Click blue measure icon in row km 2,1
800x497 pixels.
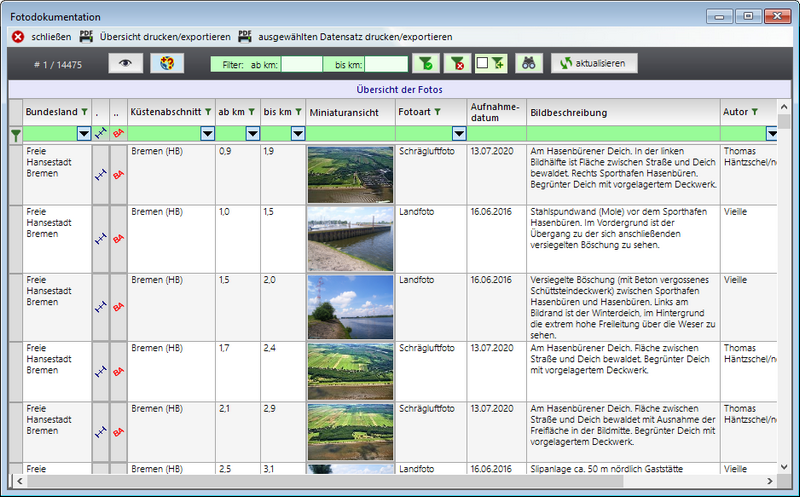[x=101, y=432]
